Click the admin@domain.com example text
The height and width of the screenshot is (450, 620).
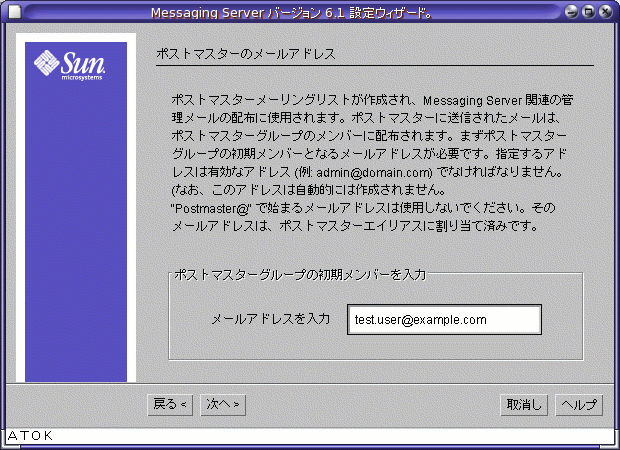[x=374, y=173]
